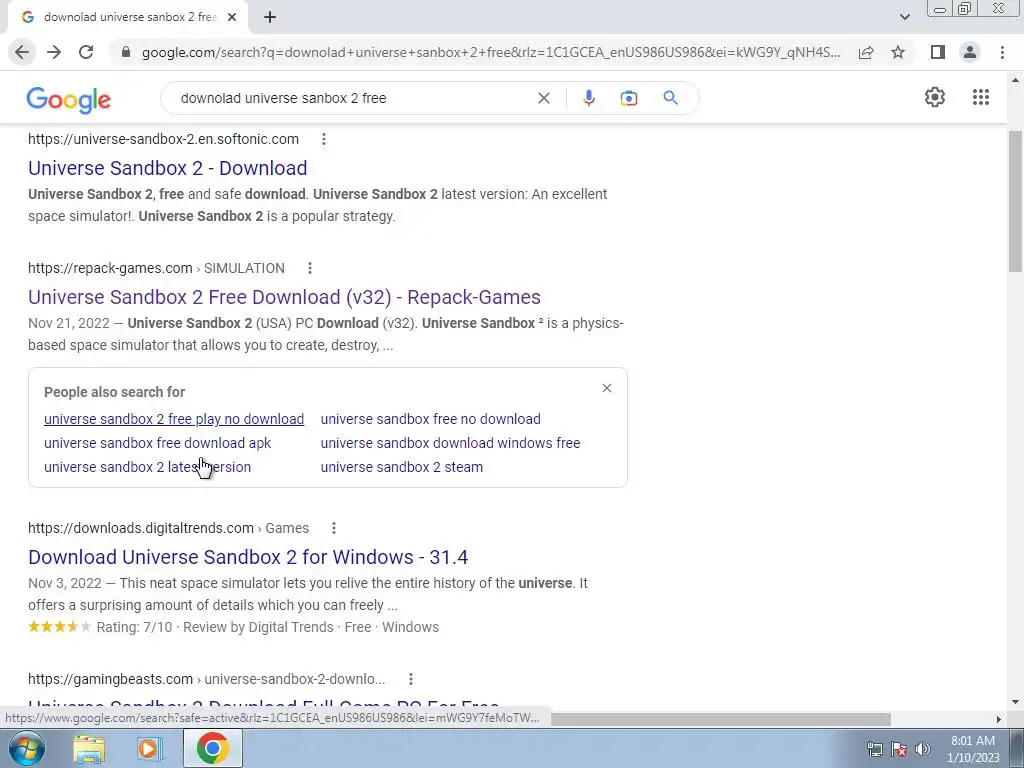Open more options for gamingbeasts.com result
The width and height of the screenshot is (1024, 768).
point(411,679)
